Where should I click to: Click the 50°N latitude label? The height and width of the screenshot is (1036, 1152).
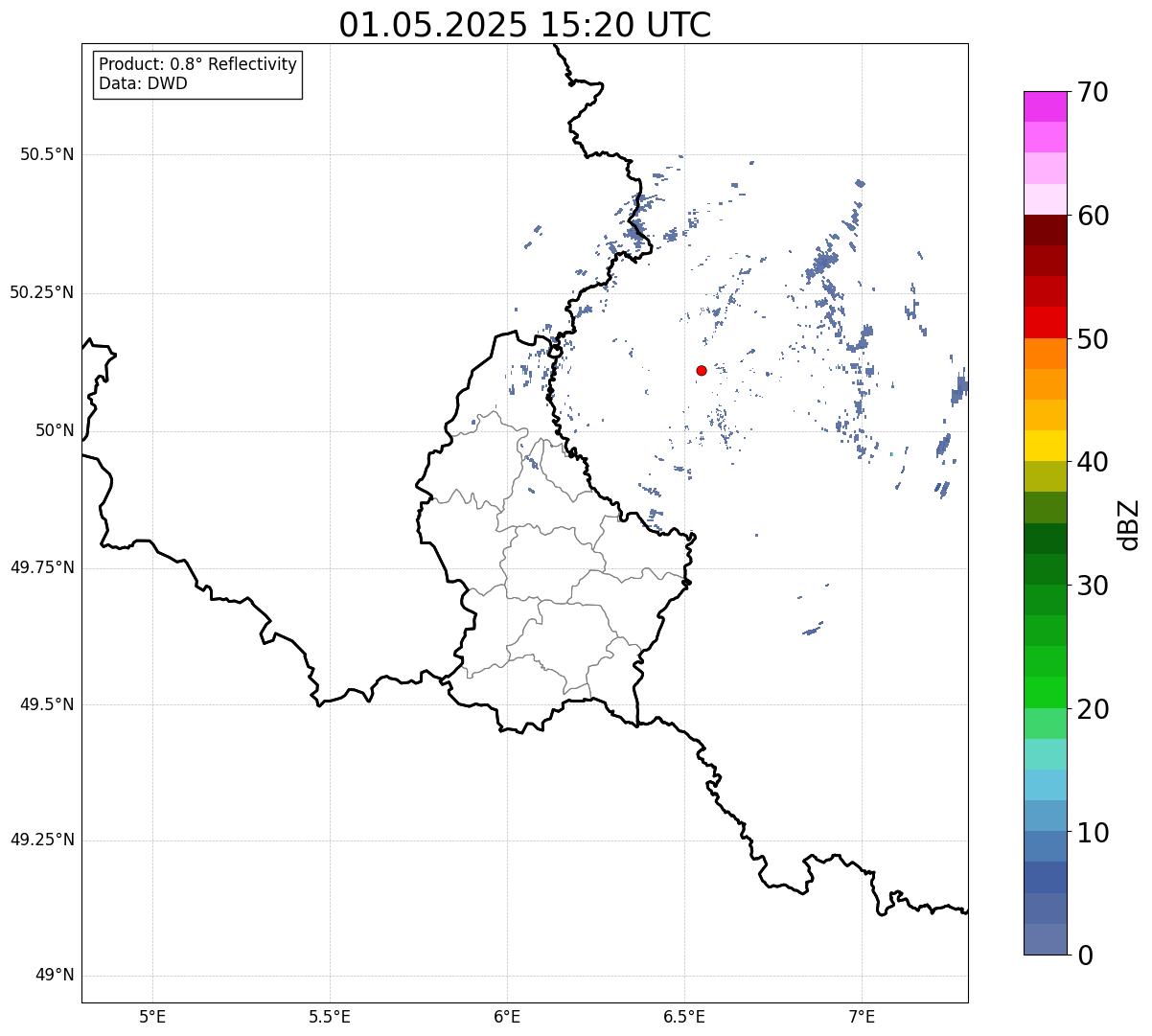55,430
